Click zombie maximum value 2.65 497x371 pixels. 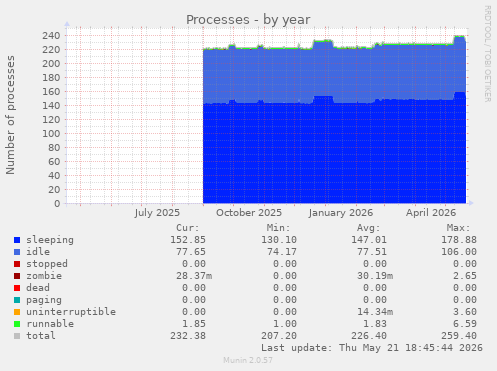pos(465,276)
